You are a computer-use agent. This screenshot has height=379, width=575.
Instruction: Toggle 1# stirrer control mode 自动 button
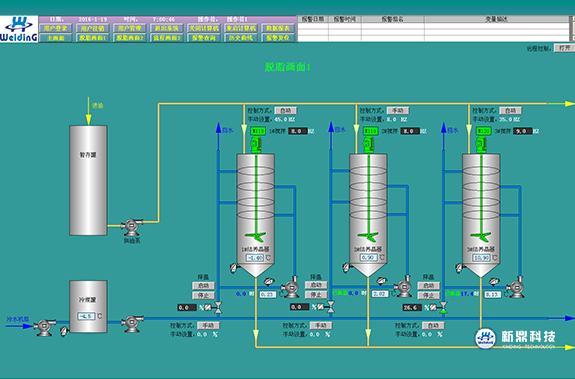tap(286, 110)
